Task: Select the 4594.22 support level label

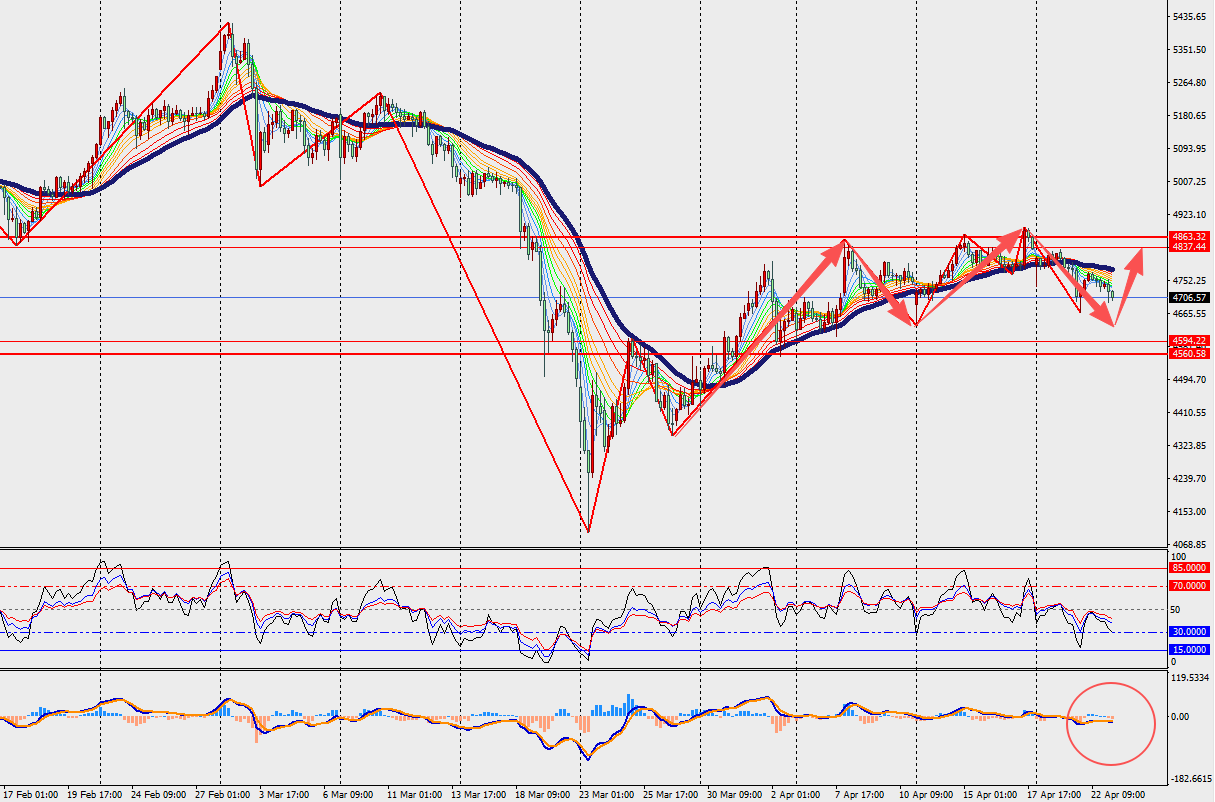Action: tap(1188, 341)
